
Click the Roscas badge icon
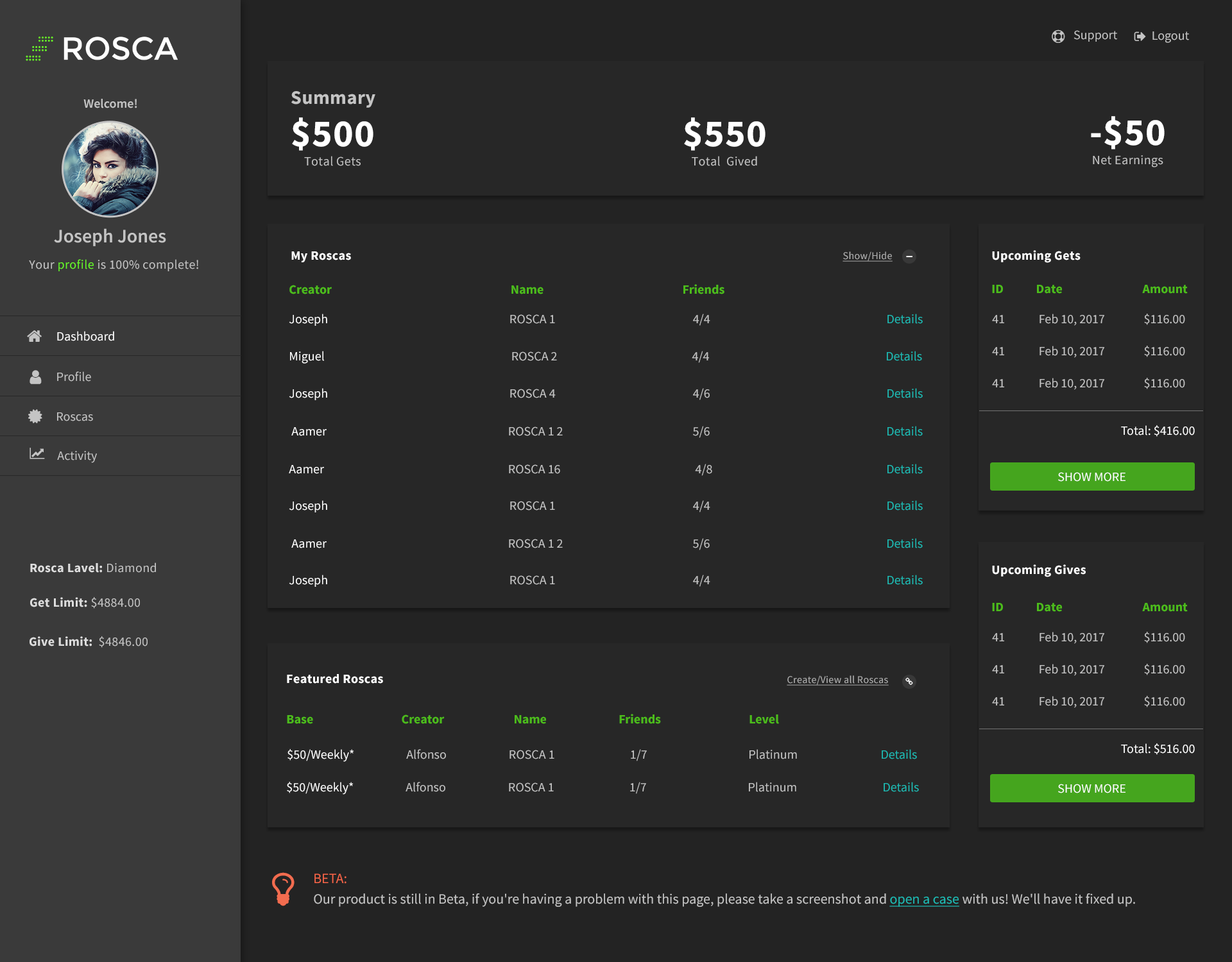35,417
